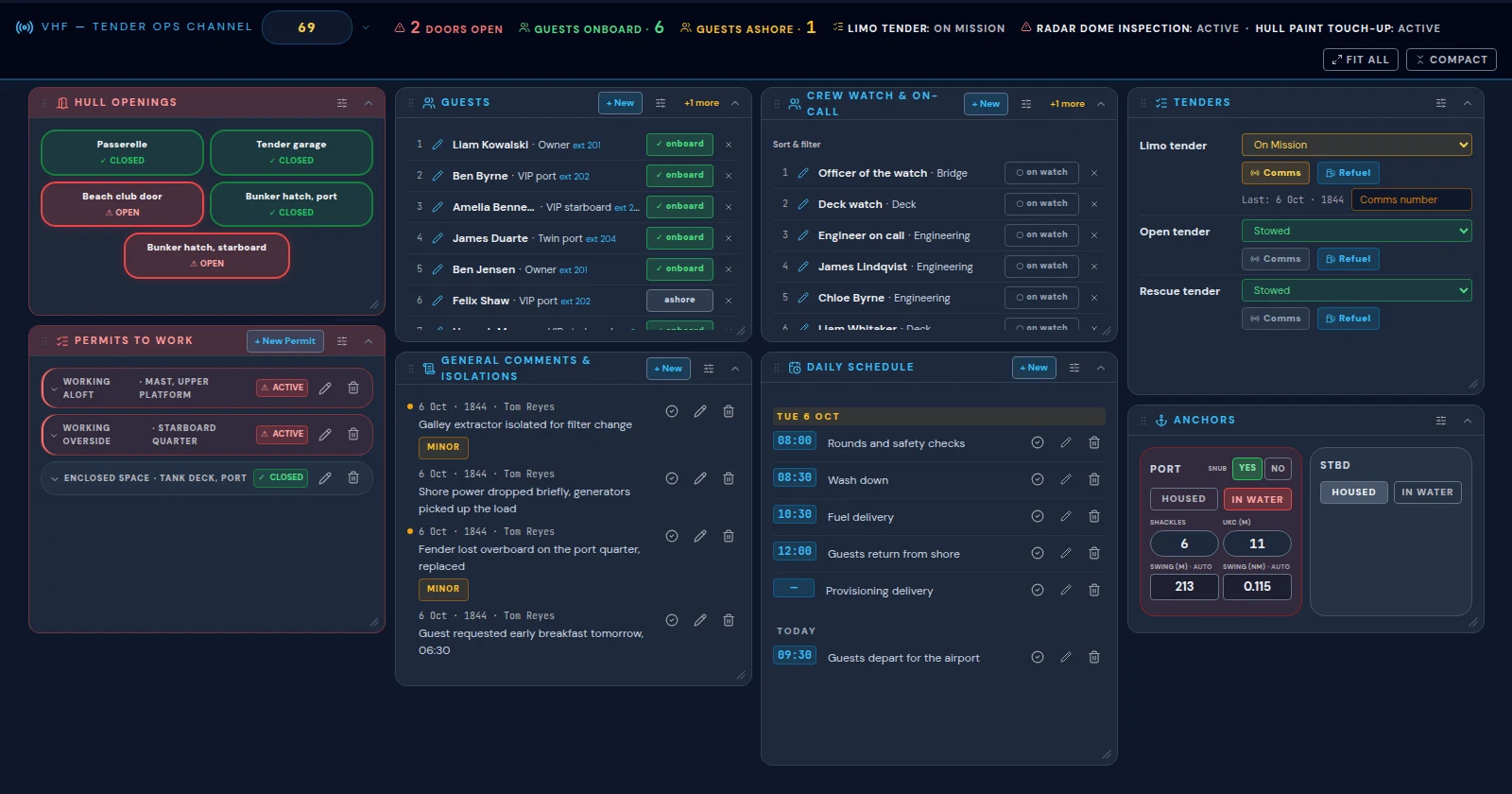Edit the Chloe Byrne crew entry
This screenshot has height=794, width=1512.
(x=803, y=298)
